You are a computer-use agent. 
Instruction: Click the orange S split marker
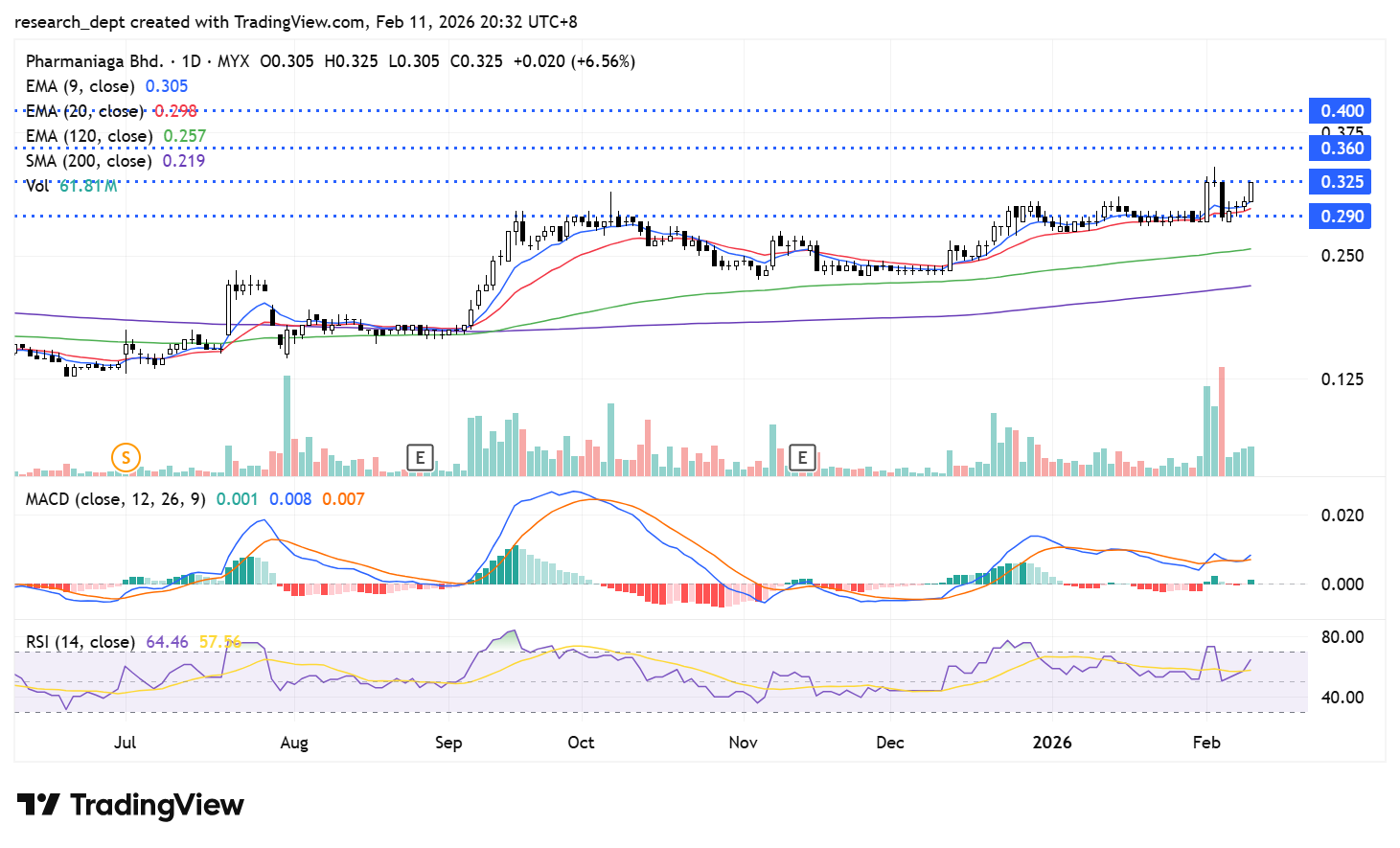(x=126, y=458)
